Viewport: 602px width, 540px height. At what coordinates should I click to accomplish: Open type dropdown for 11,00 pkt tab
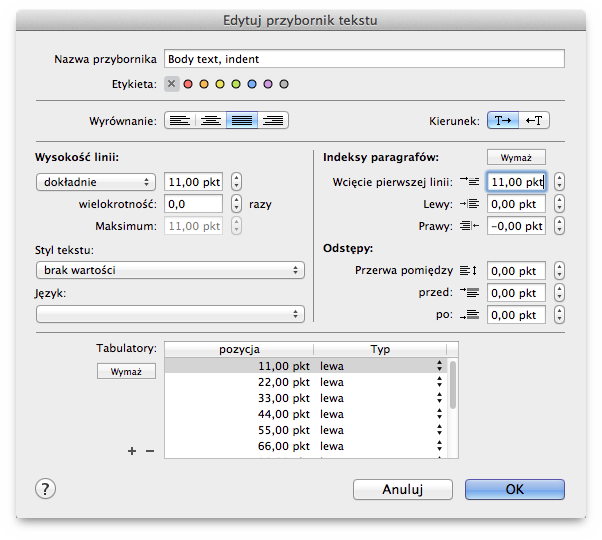point(440,366)
